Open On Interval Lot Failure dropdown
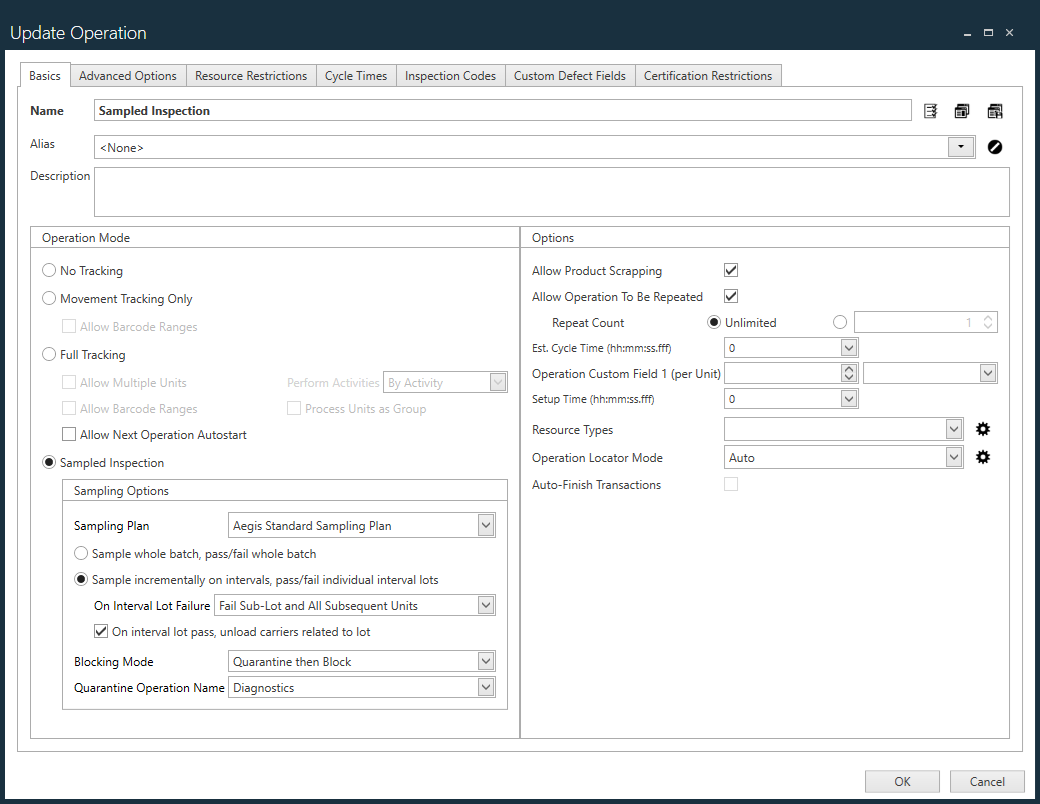Image resolution: width=1040 pixels, height=804 pixels. 486,605
